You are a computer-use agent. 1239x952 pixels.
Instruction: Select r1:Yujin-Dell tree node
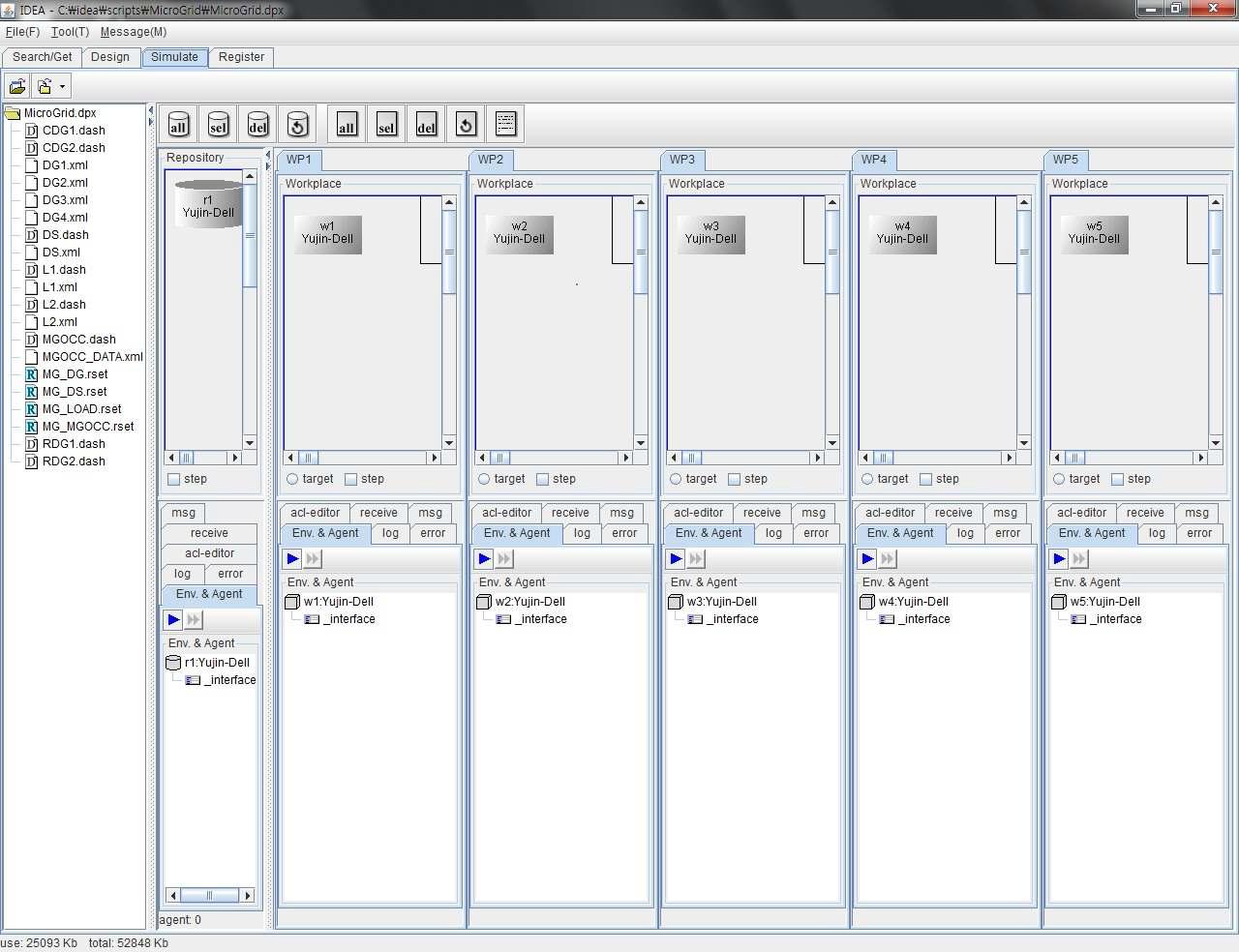pyautogui.click(x=217, y=663)
